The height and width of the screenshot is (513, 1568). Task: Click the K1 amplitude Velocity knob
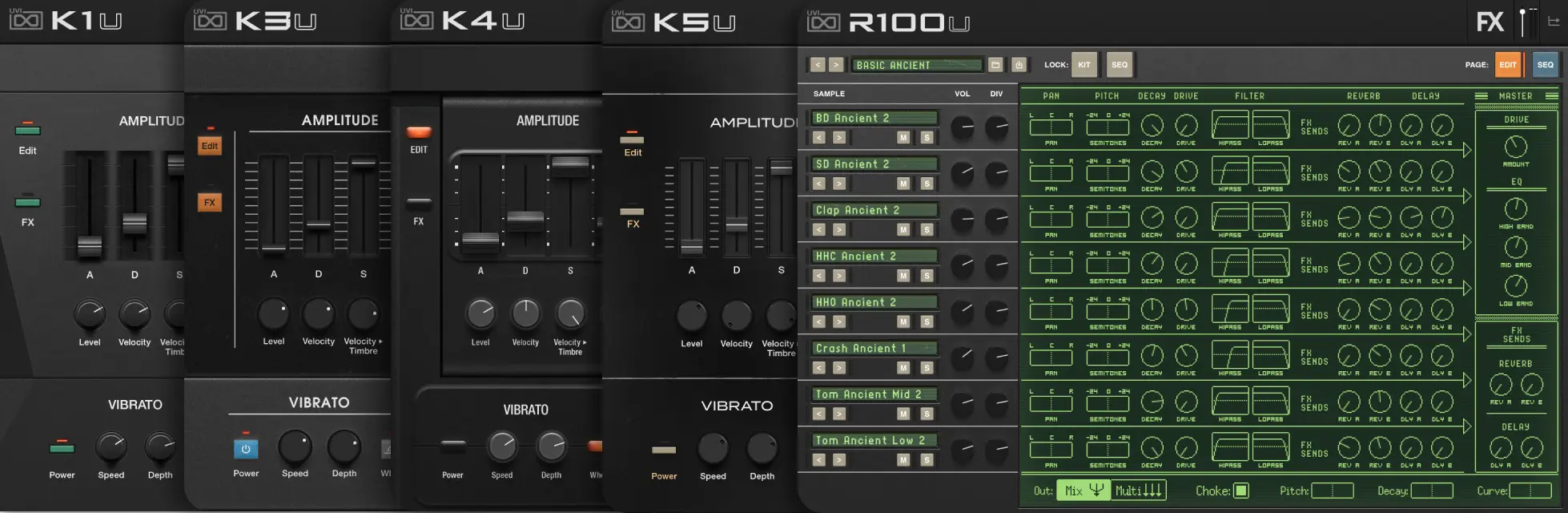135,314
